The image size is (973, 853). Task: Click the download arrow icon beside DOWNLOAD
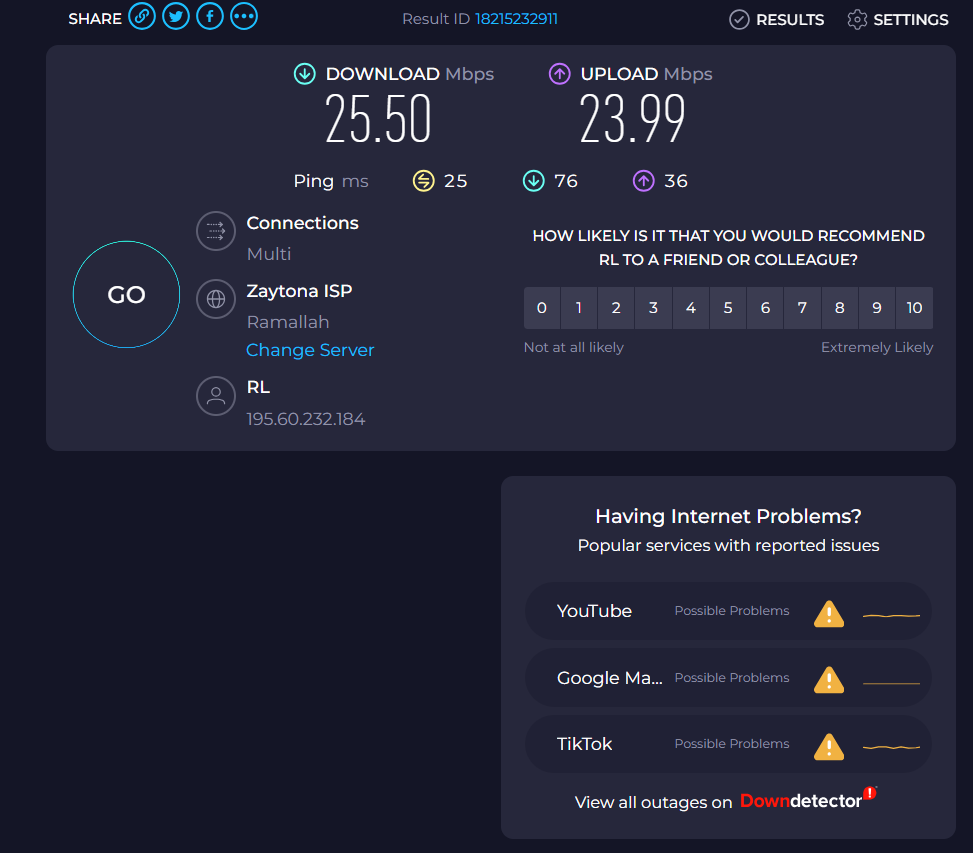[x=305, y=74]
